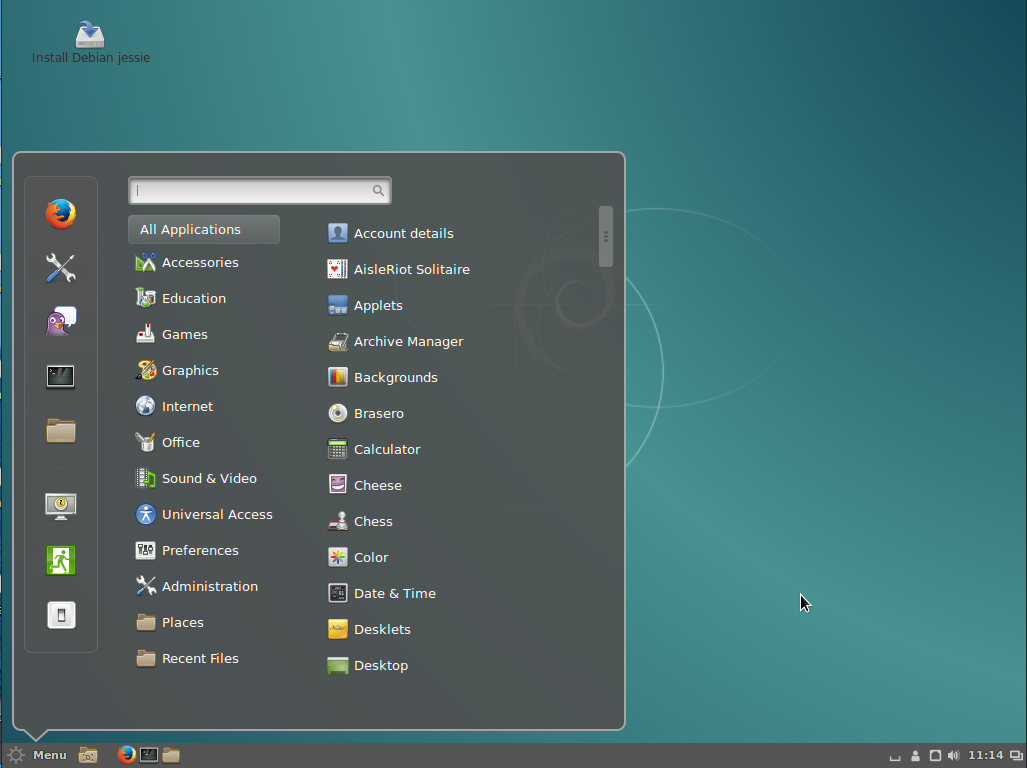Open Account details
This screenshot has width=1027, height=768.
coord(403,233)
